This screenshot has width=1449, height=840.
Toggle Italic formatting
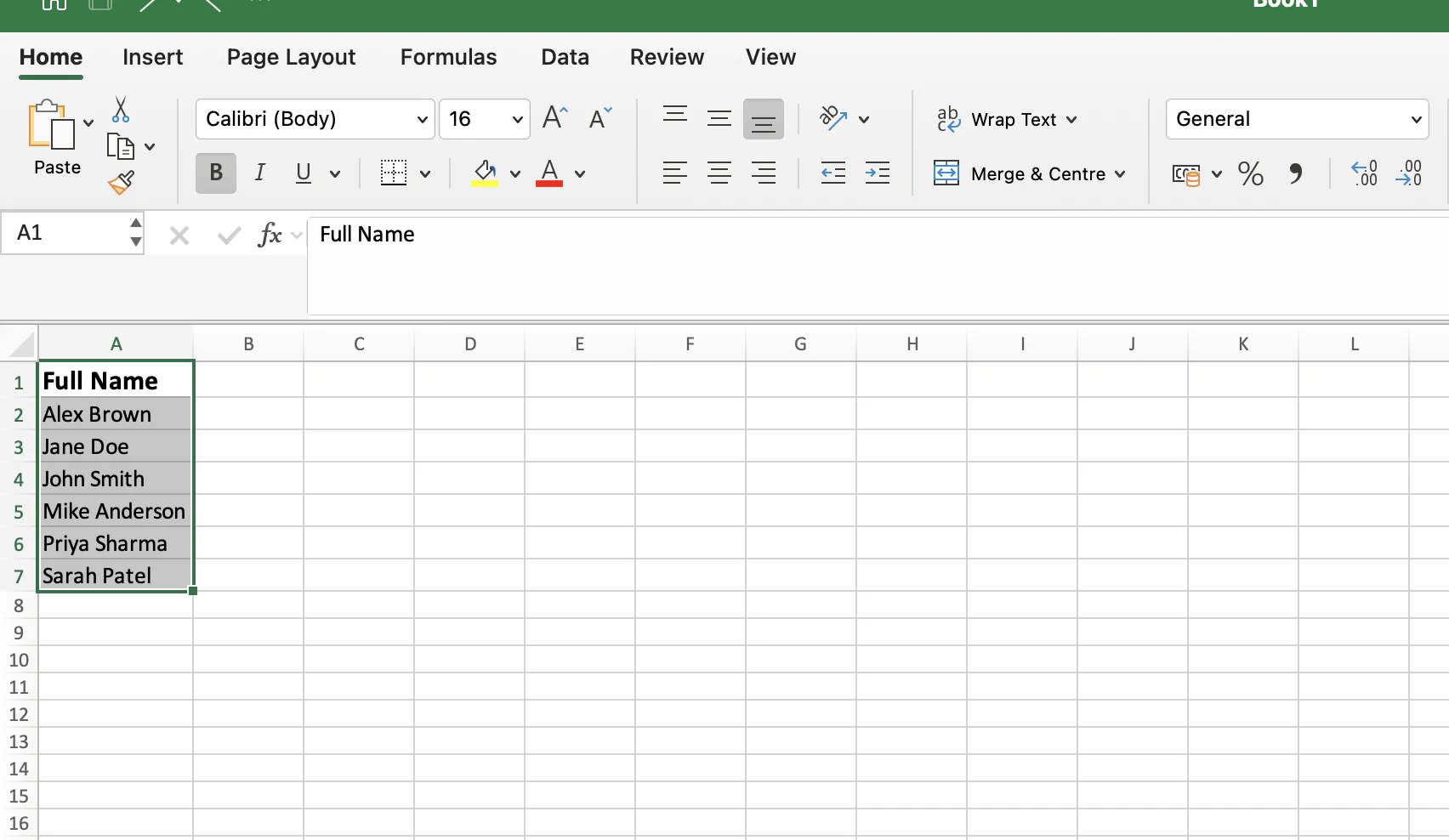click(x=260, y=173)
